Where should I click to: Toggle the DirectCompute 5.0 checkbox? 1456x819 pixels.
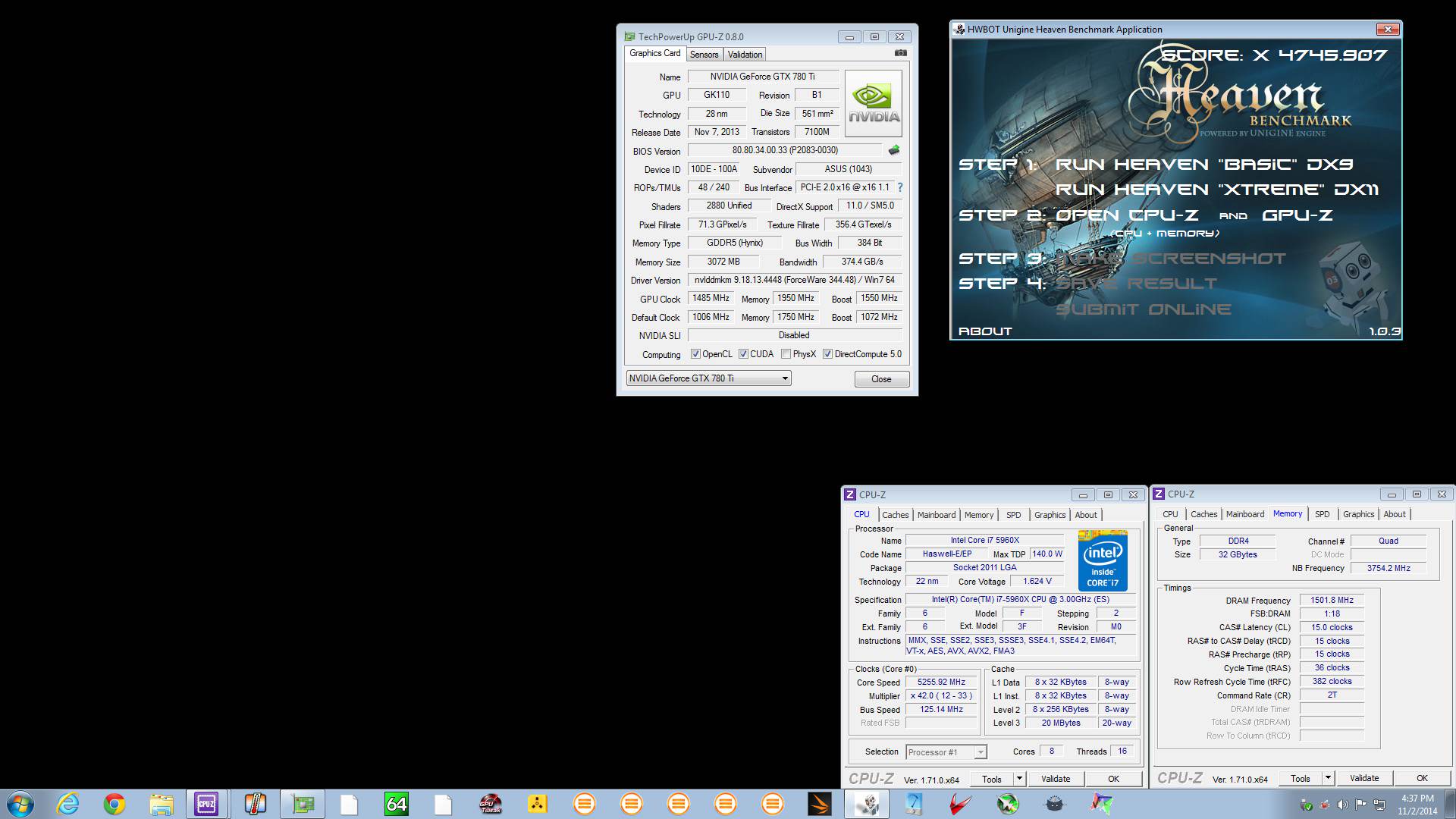point(828,354)
